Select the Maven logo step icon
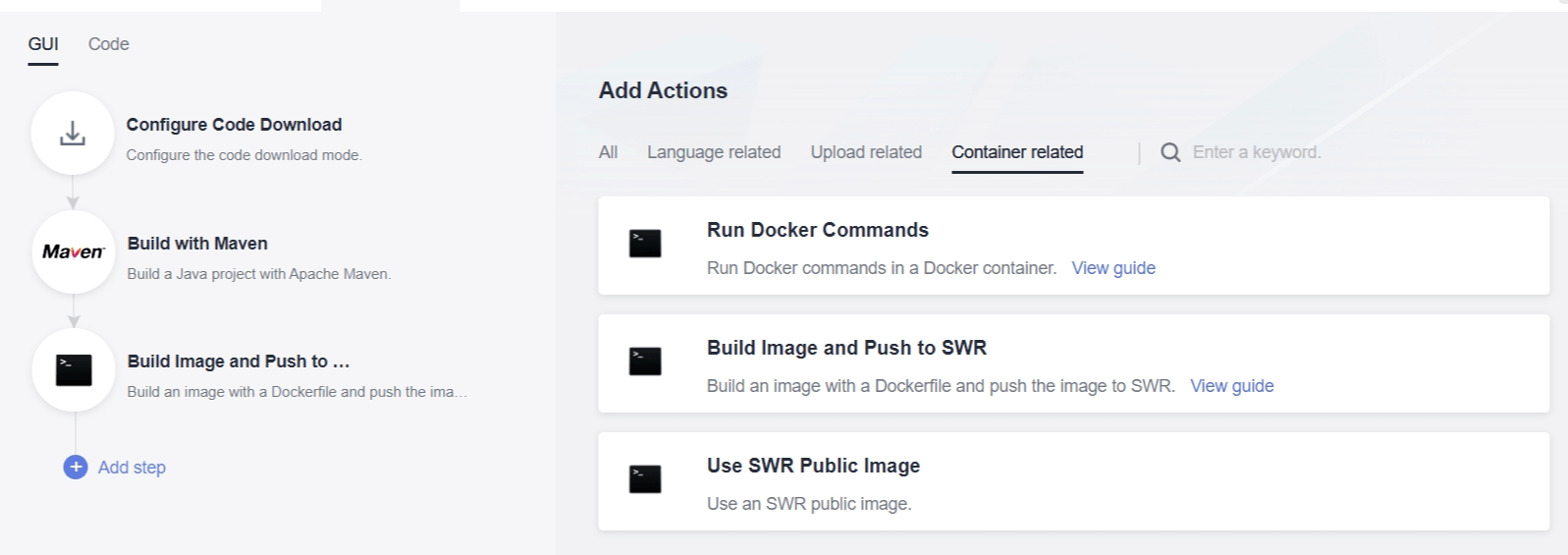Screen dimensions: 1568x555 point(73,252)
